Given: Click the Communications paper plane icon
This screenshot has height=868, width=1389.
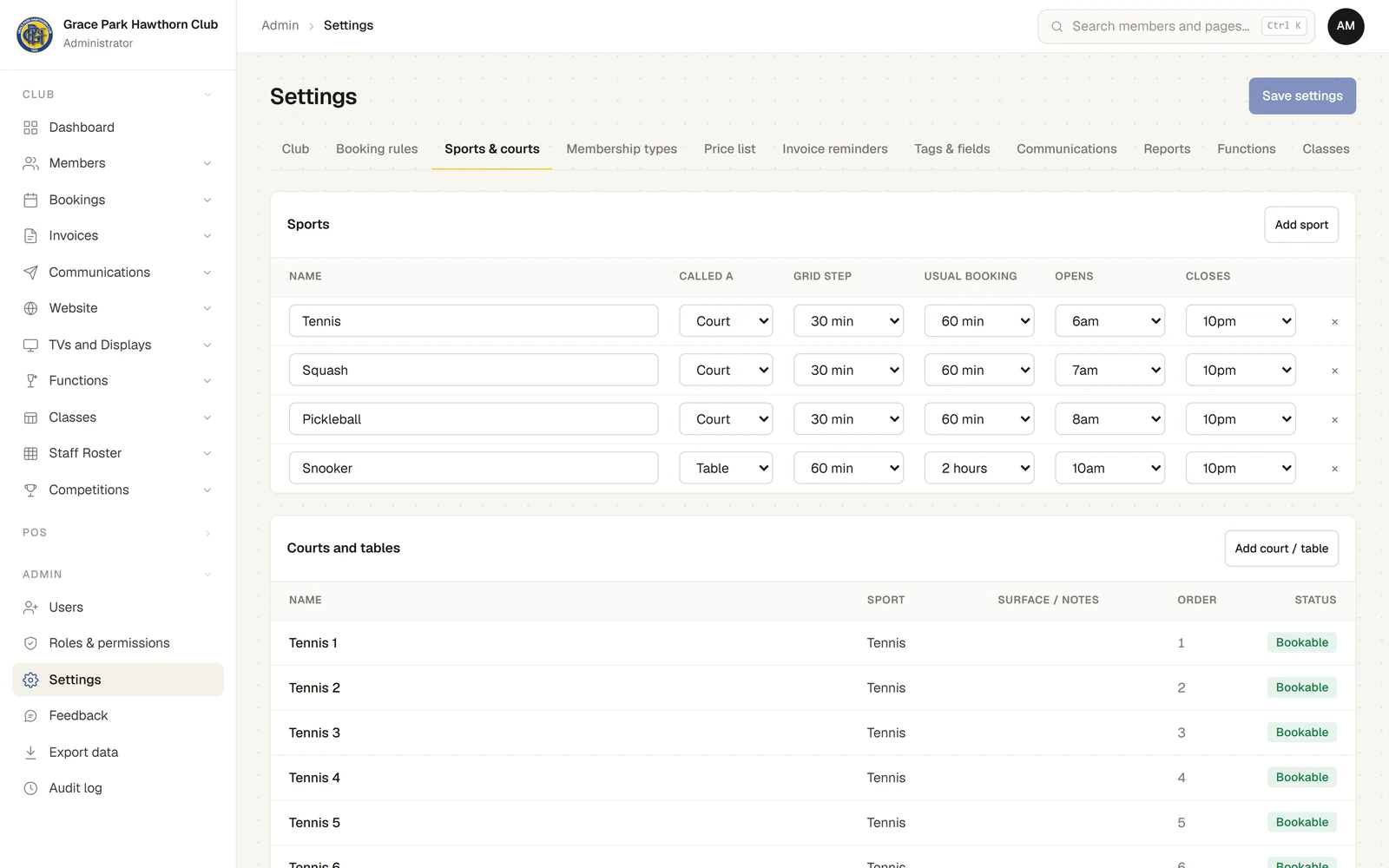Looking at the screenshot, I should [30, 273].
